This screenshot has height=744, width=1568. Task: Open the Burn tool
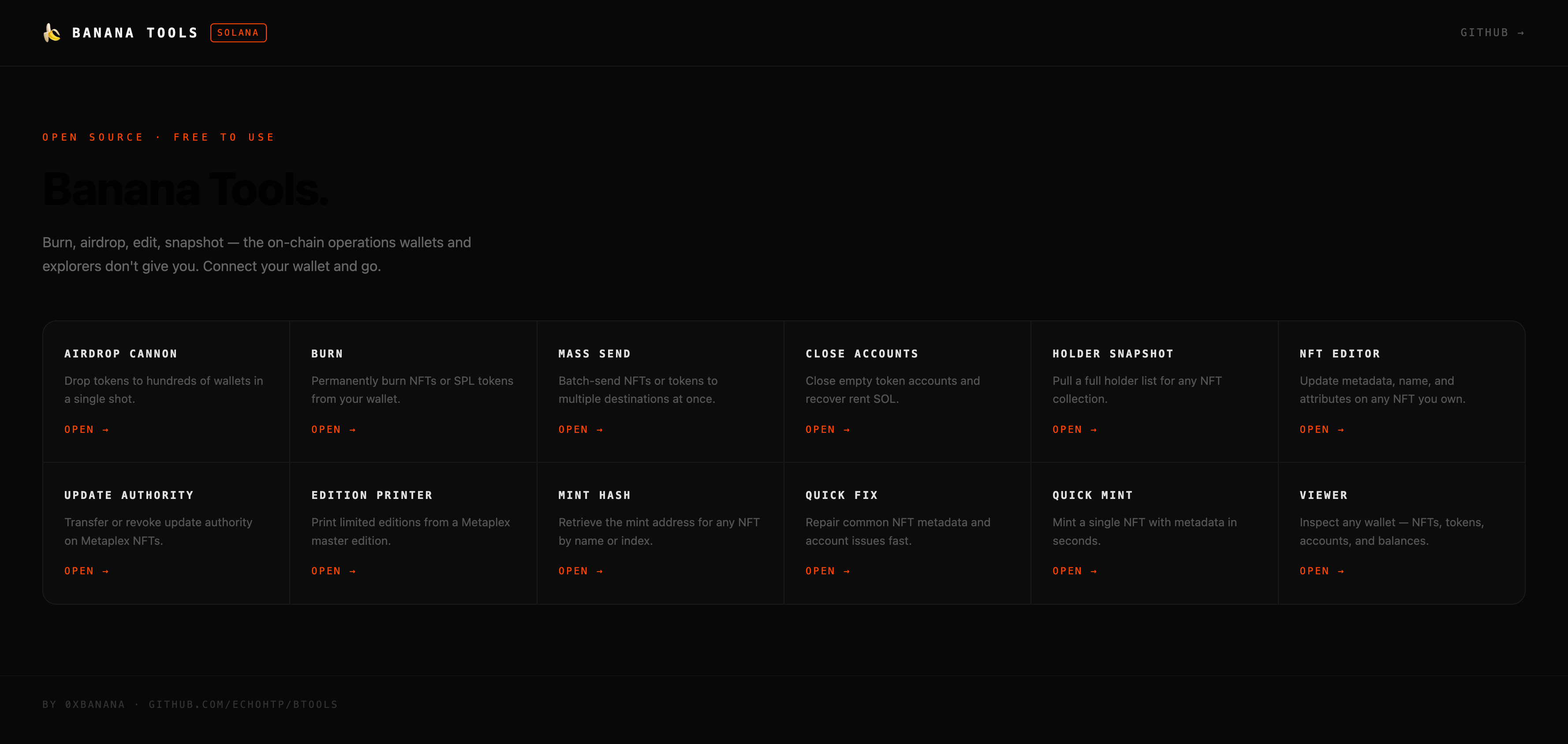click(x=333, y=429)
